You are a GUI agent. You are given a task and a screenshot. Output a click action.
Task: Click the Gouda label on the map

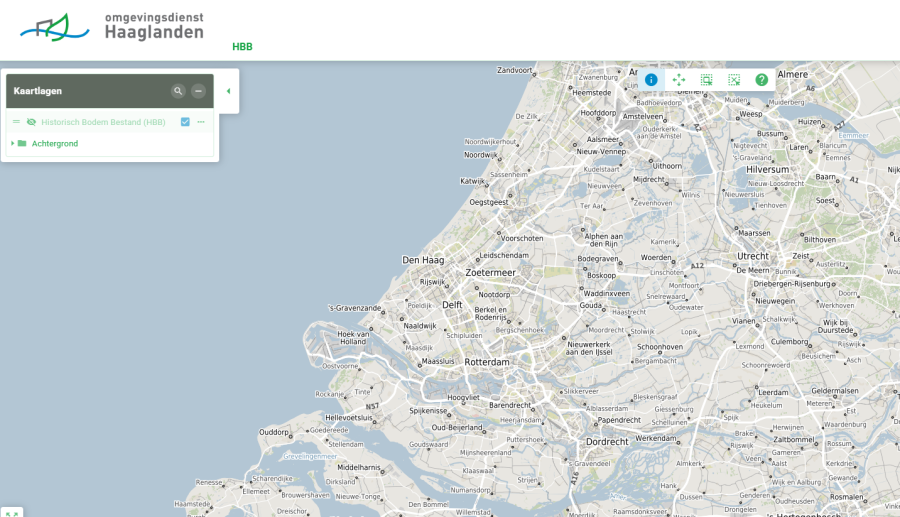point(591,305)
